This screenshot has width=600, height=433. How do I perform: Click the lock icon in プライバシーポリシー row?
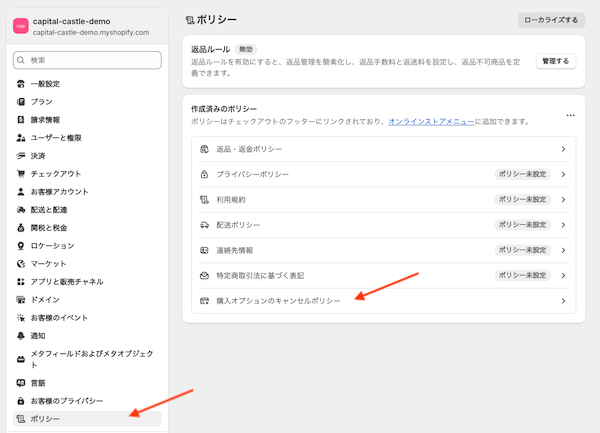tap(204, 175)
